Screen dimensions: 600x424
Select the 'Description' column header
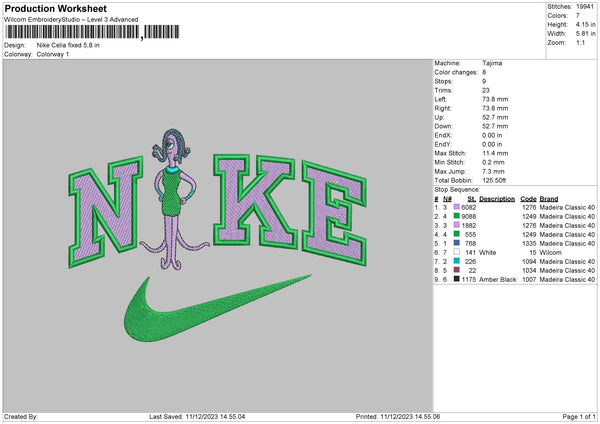click(x=497, y=199)
